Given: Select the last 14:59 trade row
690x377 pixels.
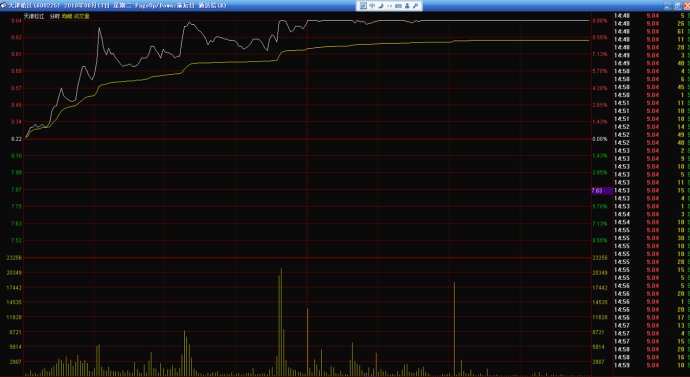Looking at the screenshot, I should [x=651, y=365].
